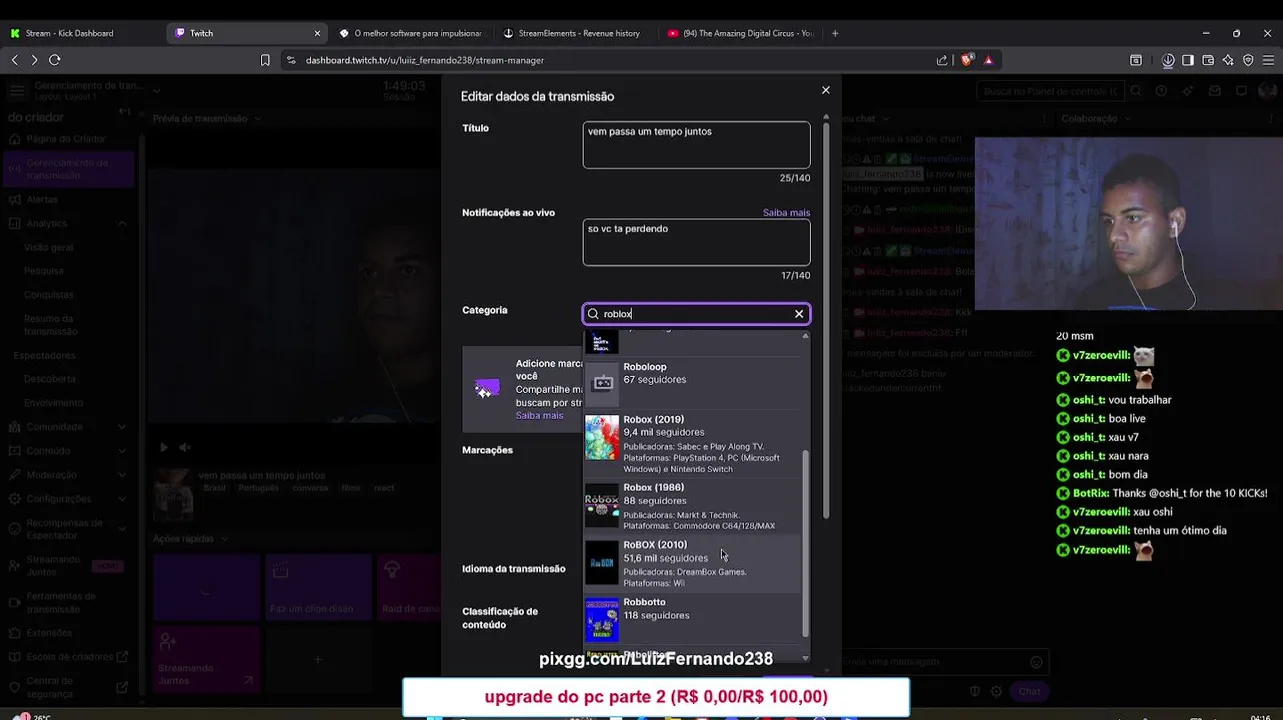Switch to The Amazing Digital Circus tab

[x=740, y=33]
